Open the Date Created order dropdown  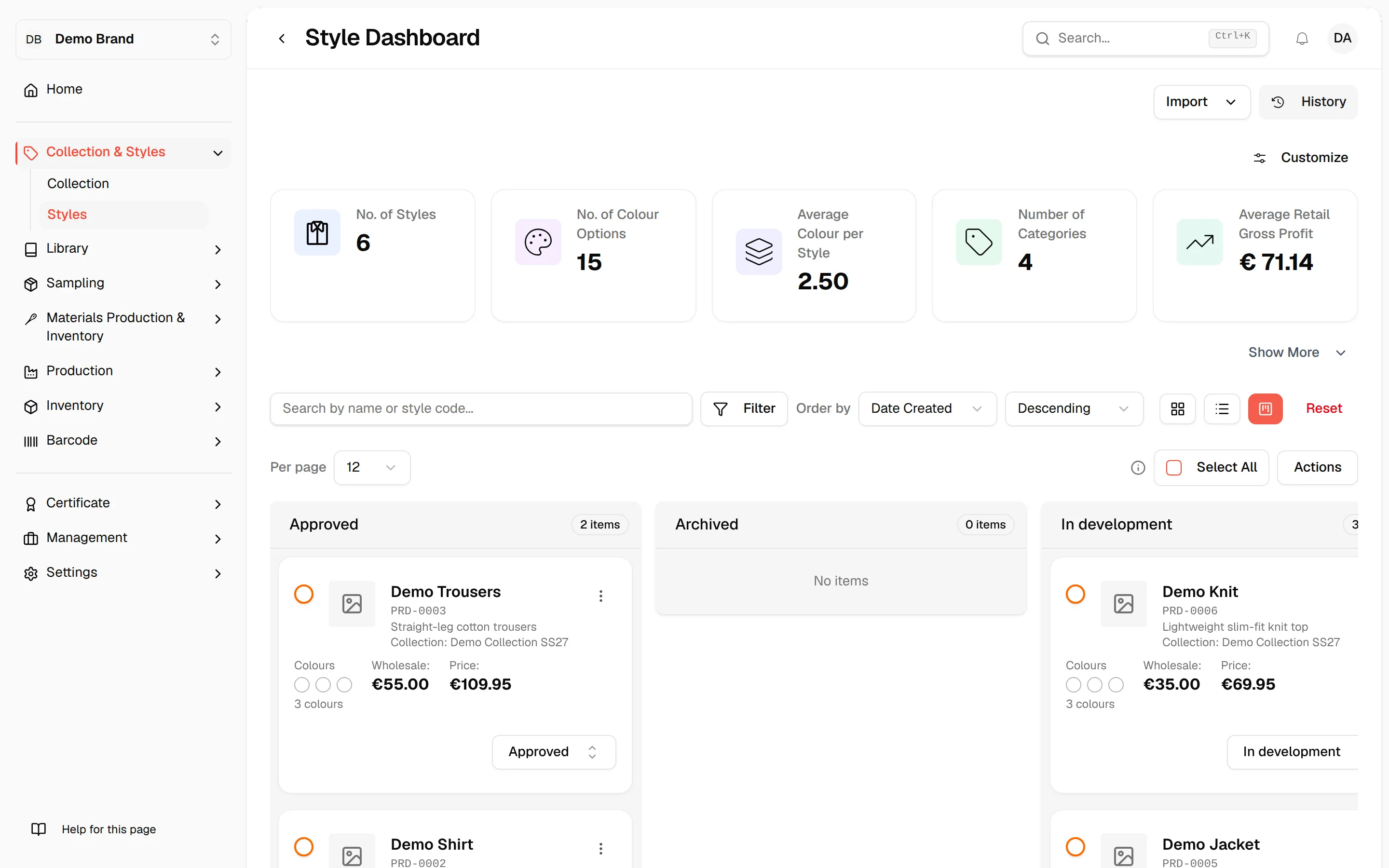click(927, 409)
